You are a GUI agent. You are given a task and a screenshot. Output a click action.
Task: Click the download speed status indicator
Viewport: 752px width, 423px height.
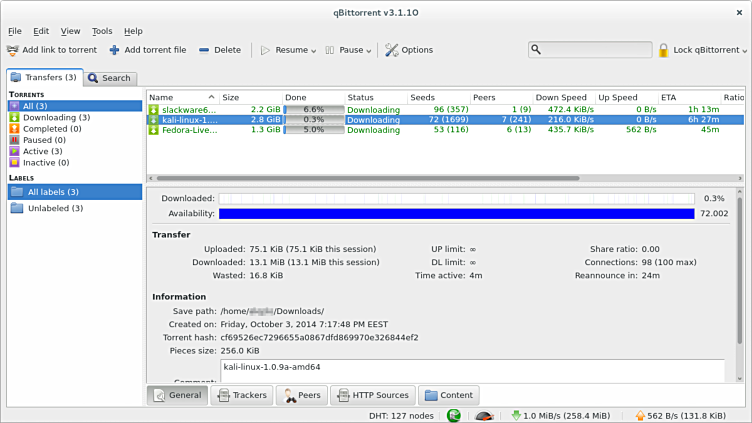click(x=564, y=415)
